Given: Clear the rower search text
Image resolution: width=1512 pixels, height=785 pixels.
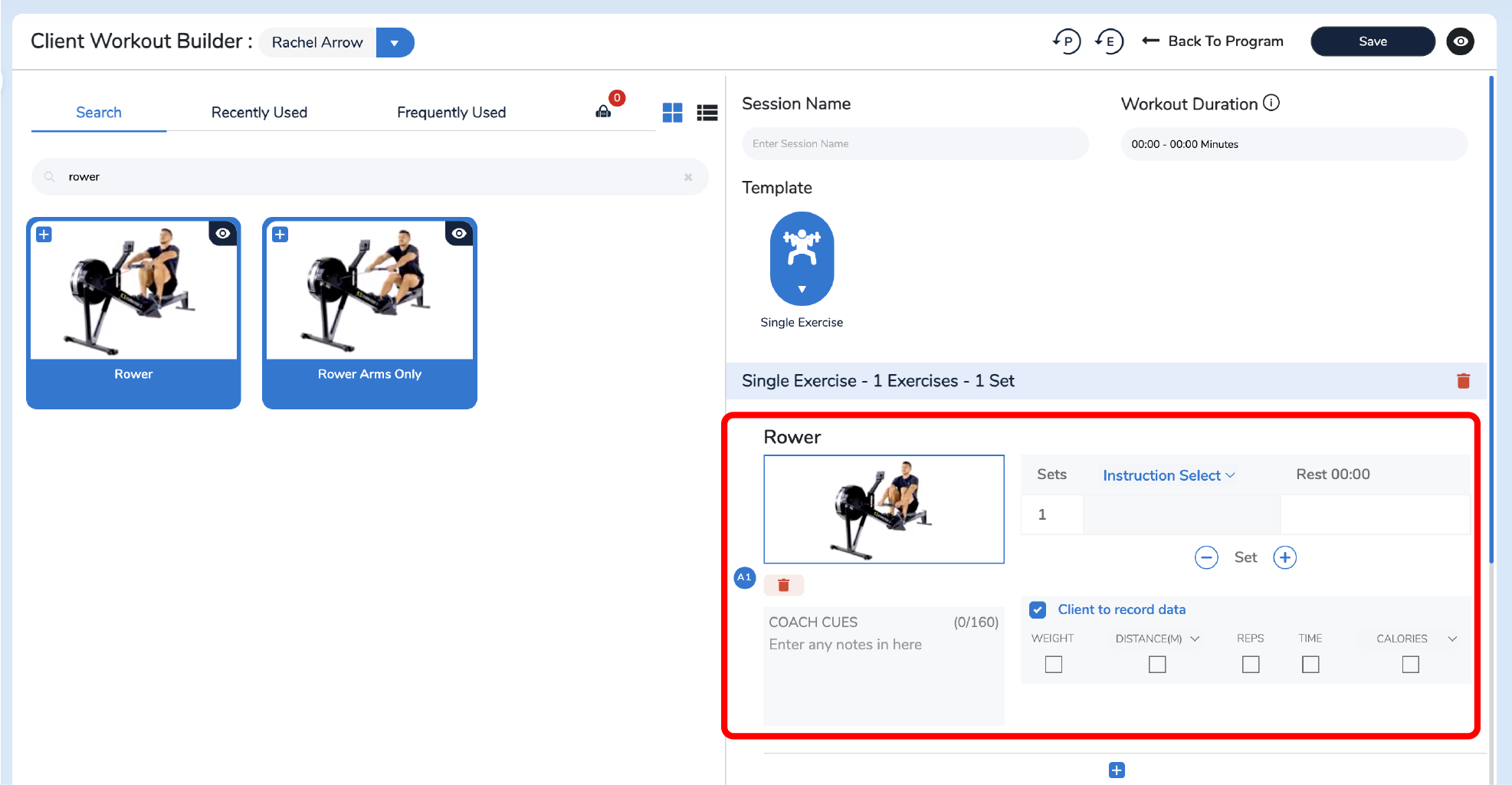Looking at the screenshot, I should (688, 177).
